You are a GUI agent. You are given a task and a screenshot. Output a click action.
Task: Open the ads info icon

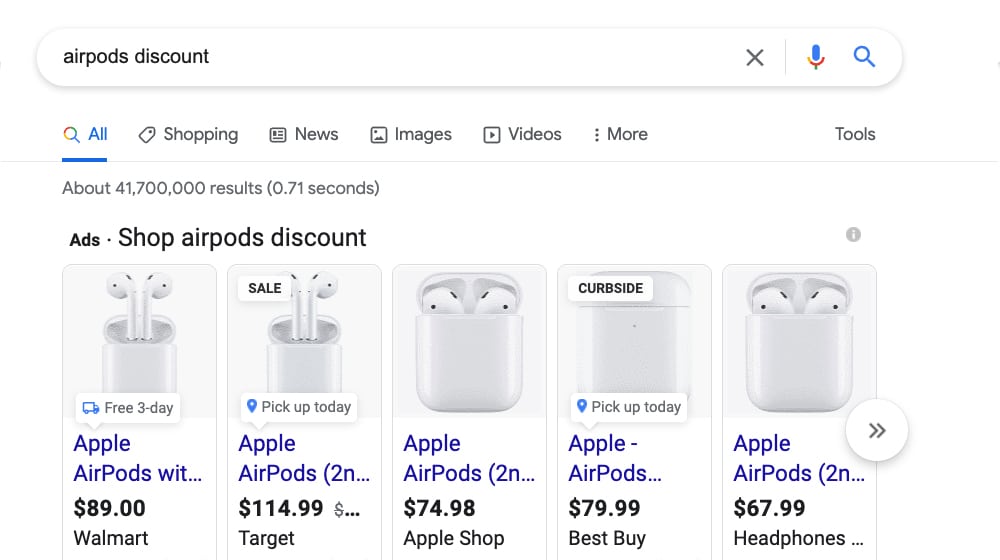pos(853,235)
